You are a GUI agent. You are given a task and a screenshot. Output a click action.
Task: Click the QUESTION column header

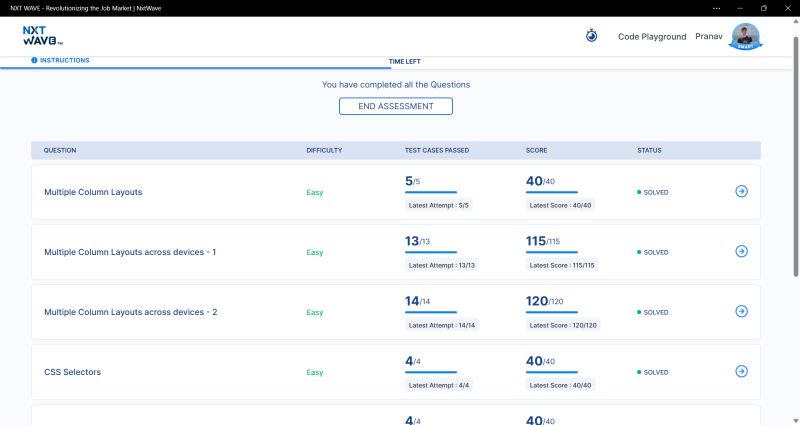(60, 151)
